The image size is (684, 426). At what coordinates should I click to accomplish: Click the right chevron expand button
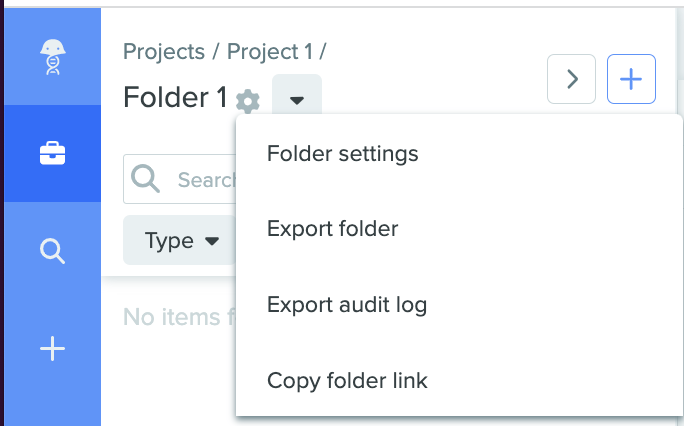coord(571,79)
